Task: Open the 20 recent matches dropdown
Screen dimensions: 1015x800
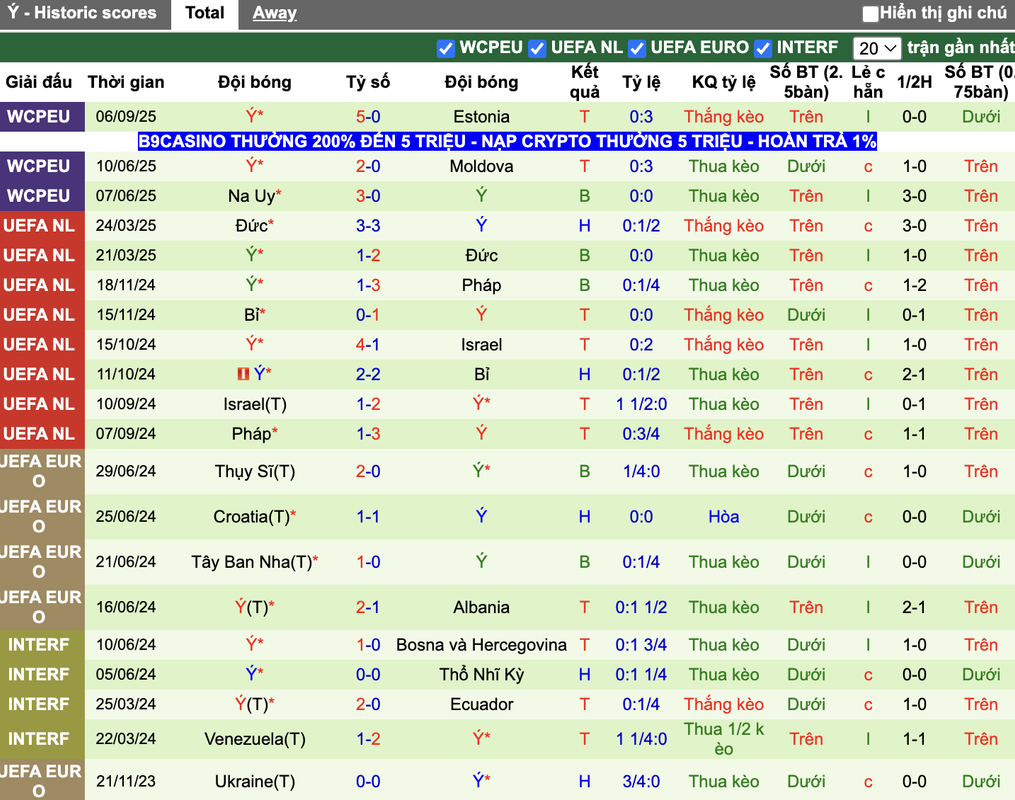Action: pos(876,48)
